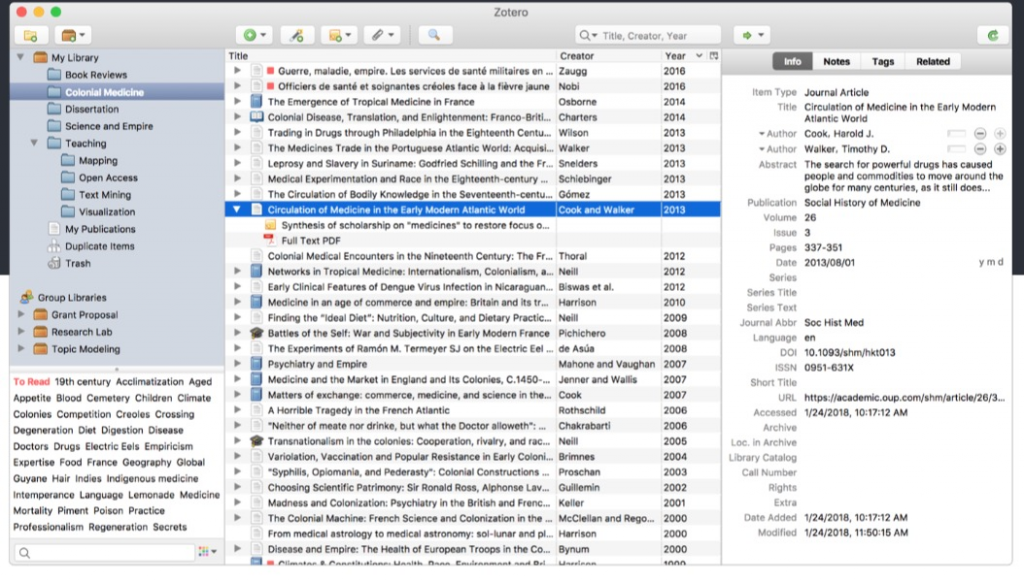The height and width of the screenshot is (582, 1024).
Task: Click the note icon beside Synthesis of scholarship
Action: click(x=270, y=225)
